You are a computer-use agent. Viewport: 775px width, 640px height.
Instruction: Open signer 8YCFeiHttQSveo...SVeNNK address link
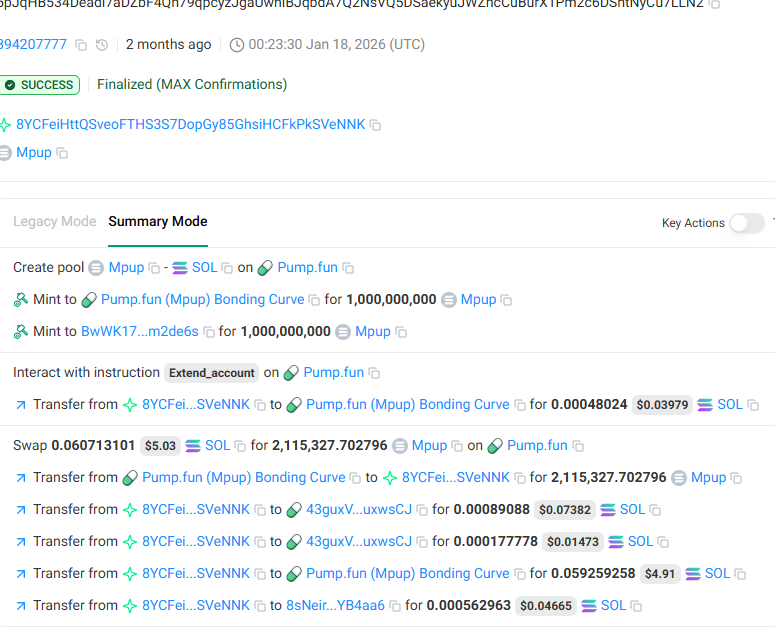point(191,125)
